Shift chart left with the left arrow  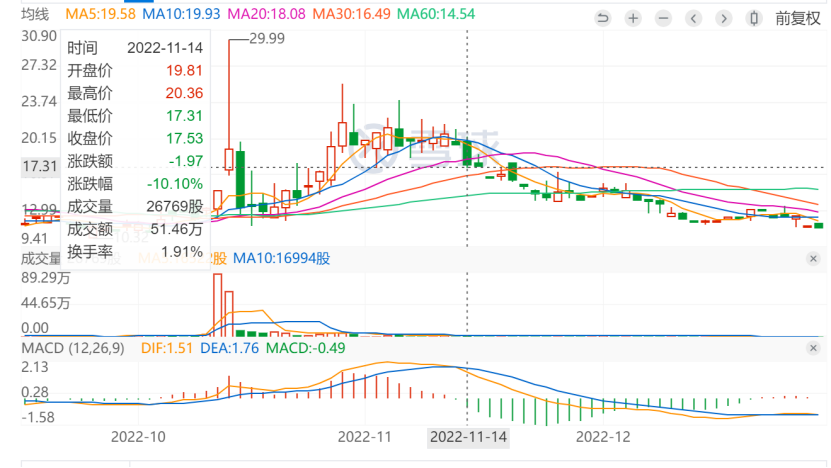click(694, 18)
